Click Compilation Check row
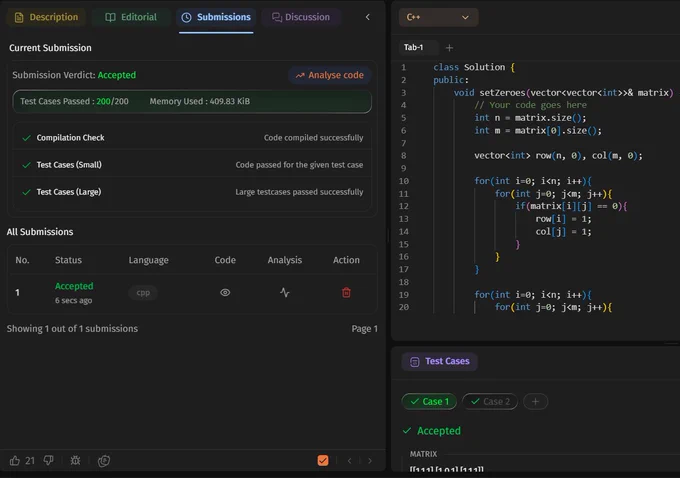680x478 pixels. [x=192, y=138]
